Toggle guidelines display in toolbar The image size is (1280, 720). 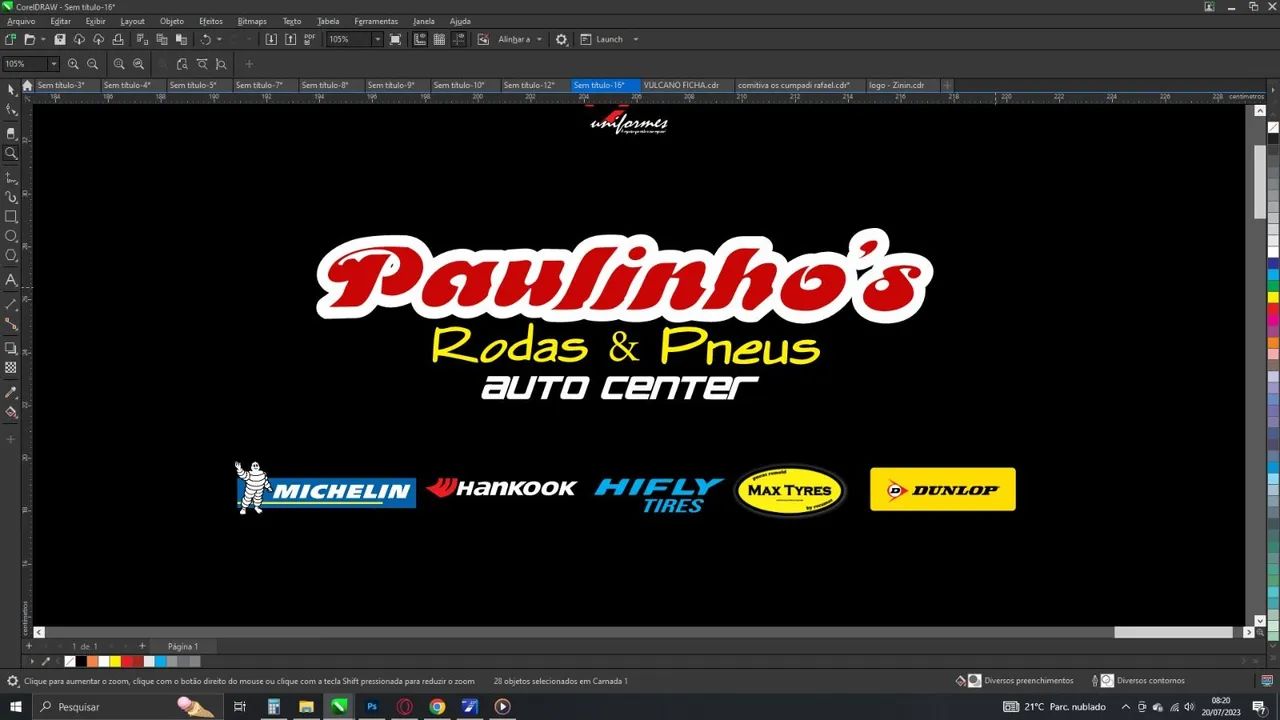[459, 39]
